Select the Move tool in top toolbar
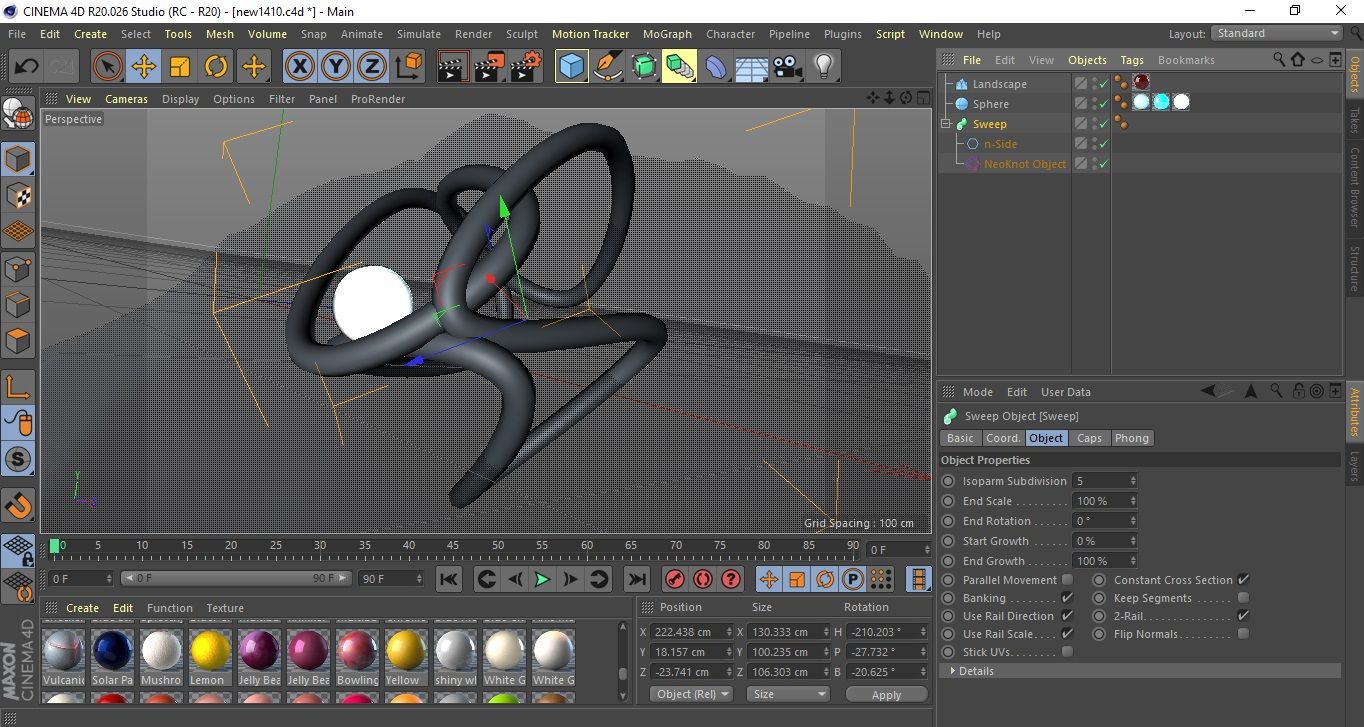 pyautogui.click(x=143, y=67)
